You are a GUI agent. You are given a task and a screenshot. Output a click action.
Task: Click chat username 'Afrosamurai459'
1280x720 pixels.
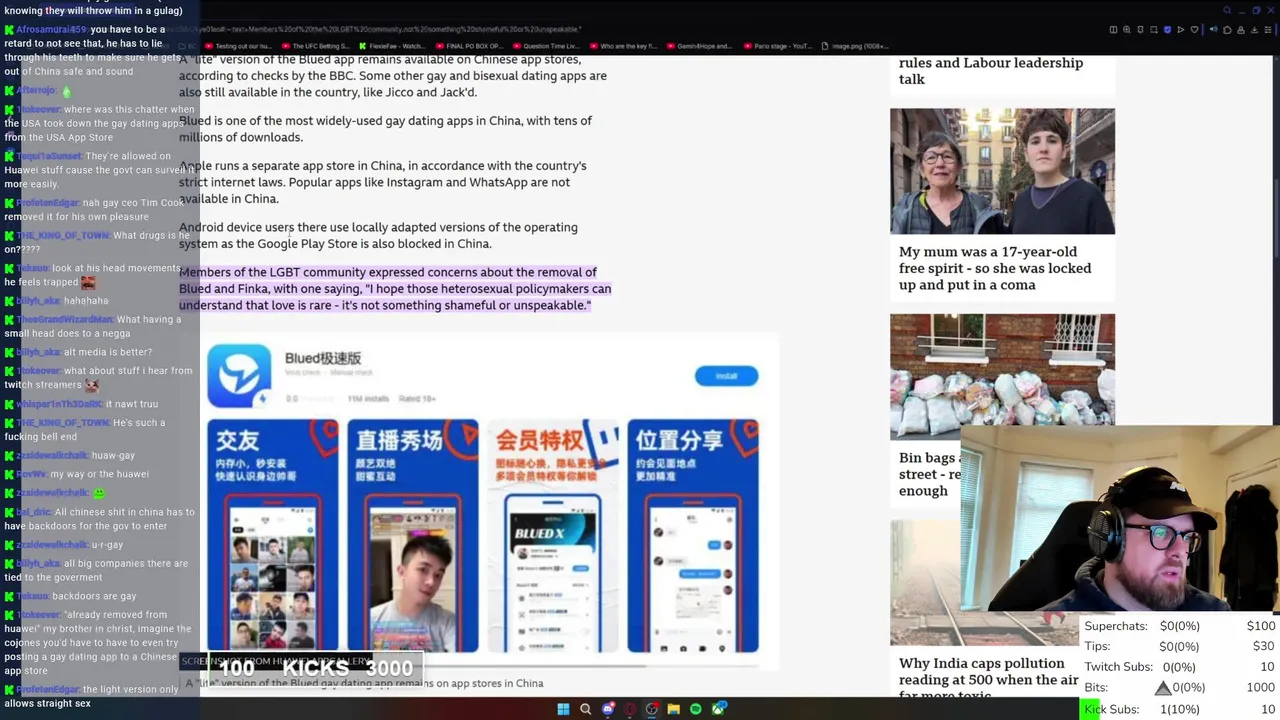click(x=51, y=30)
